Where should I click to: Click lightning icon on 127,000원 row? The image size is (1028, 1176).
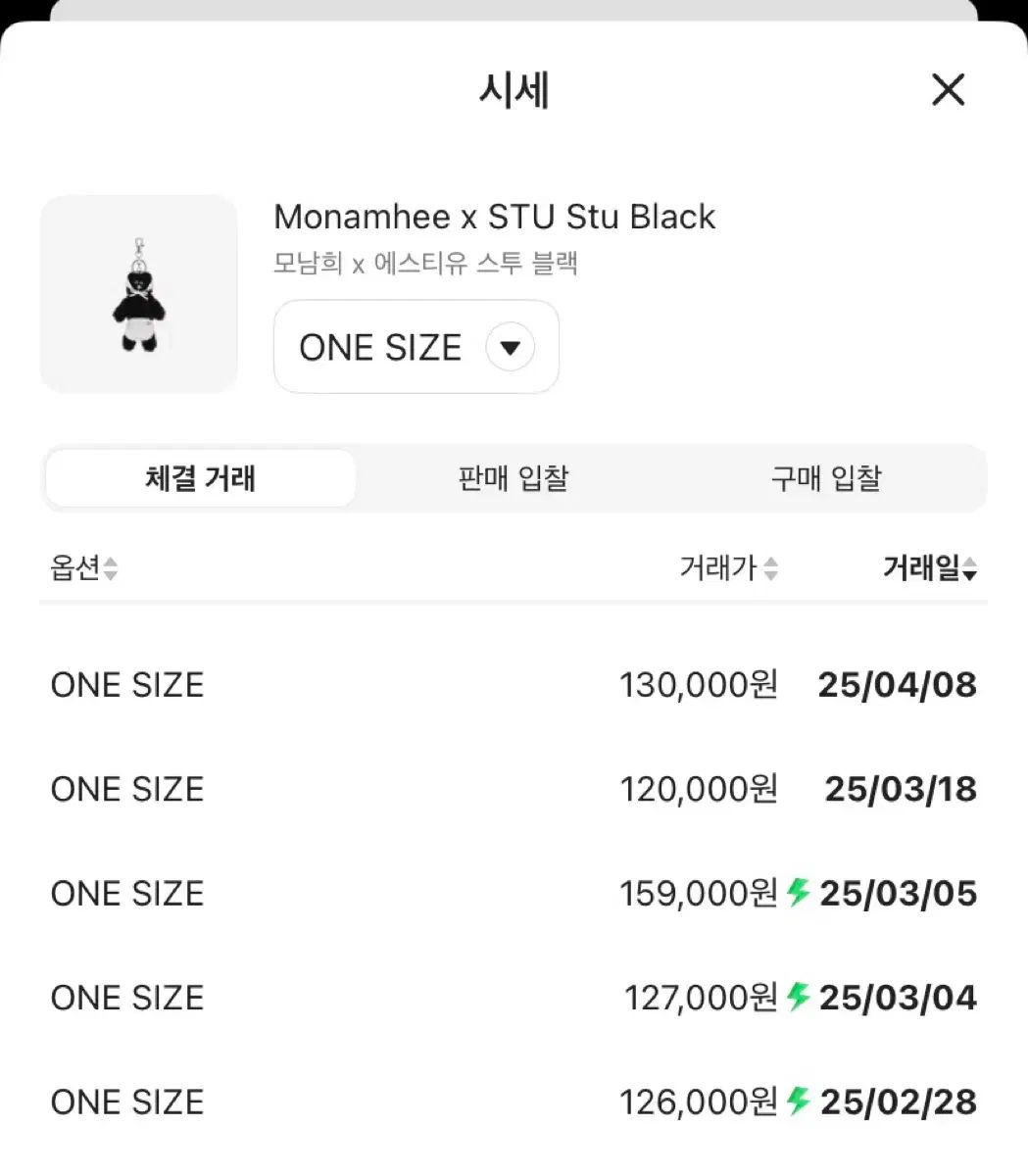[798, 997]
